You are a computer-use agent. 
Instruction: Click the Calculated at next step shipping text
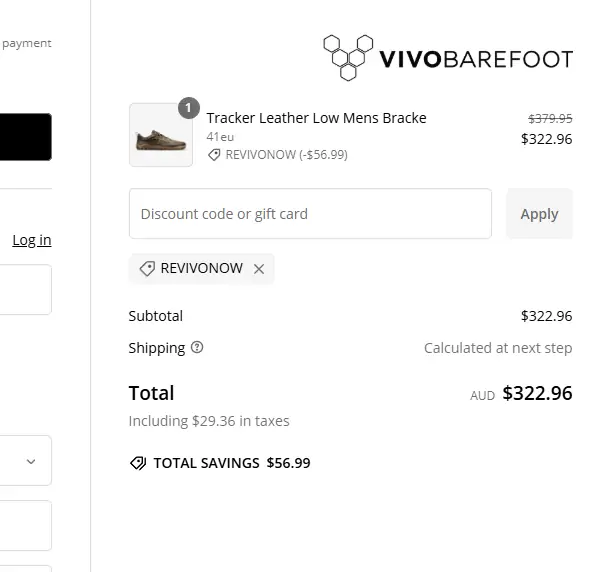click(498, 348)
